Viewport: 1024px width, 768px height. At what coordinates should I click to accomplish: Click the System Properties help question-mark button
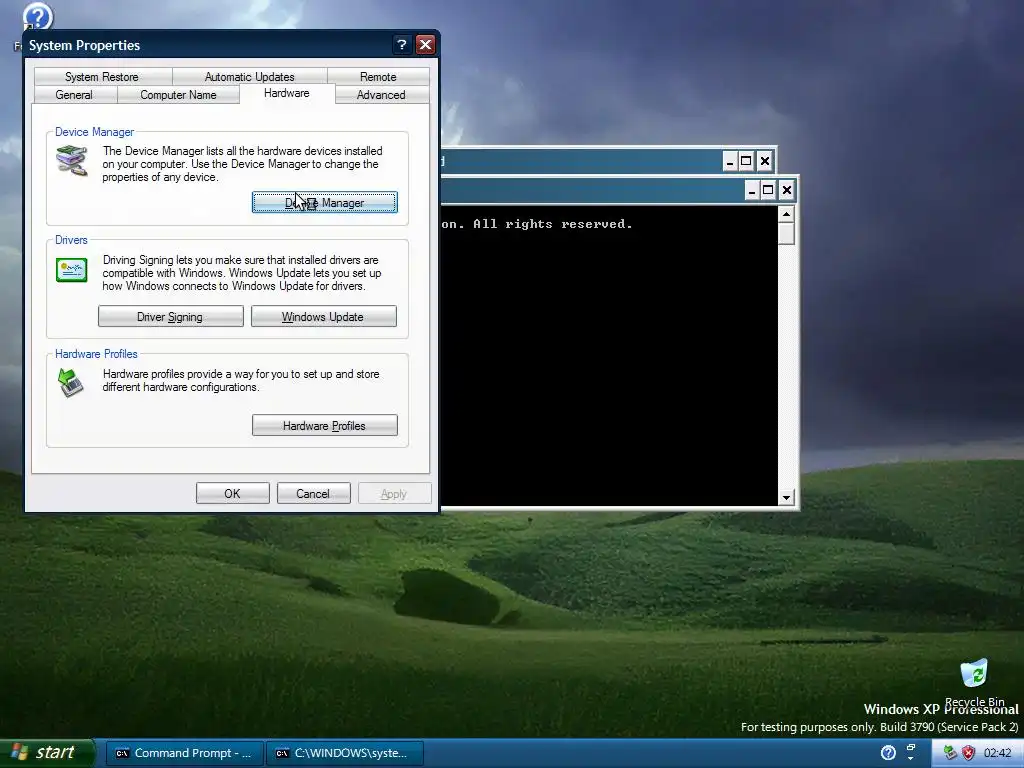point(402,44)
